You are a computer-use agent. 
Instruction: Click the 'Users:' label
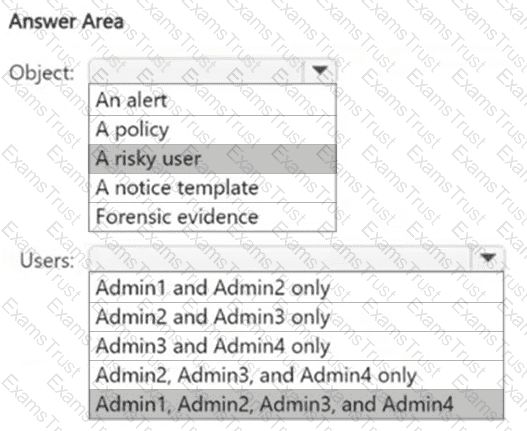coord(47,260)
